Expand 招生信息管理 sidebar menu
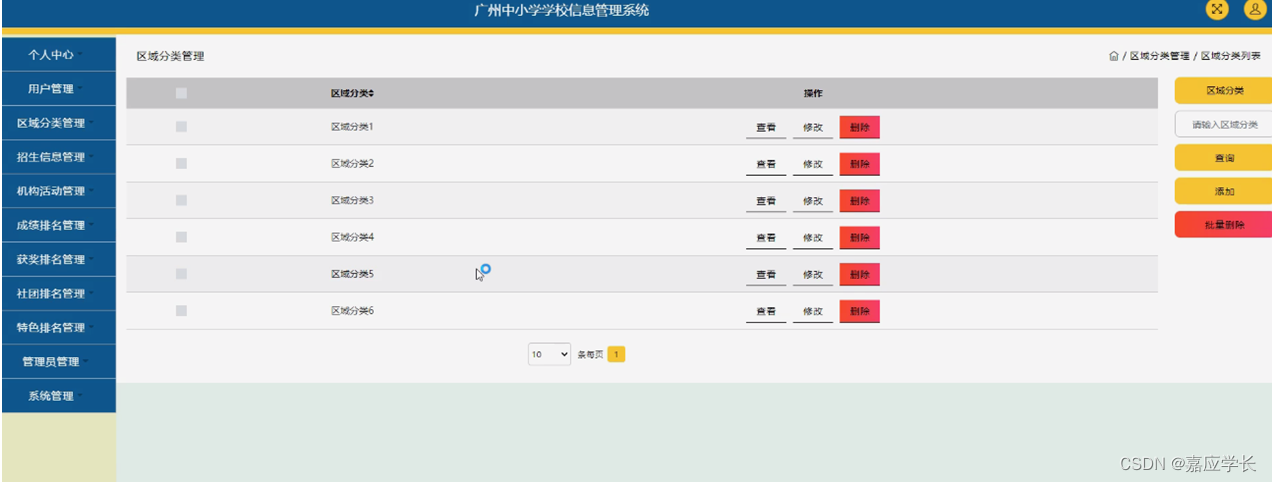Viewport: 1272px width, 482px height. pyautogui.click(x=58, y=157)
